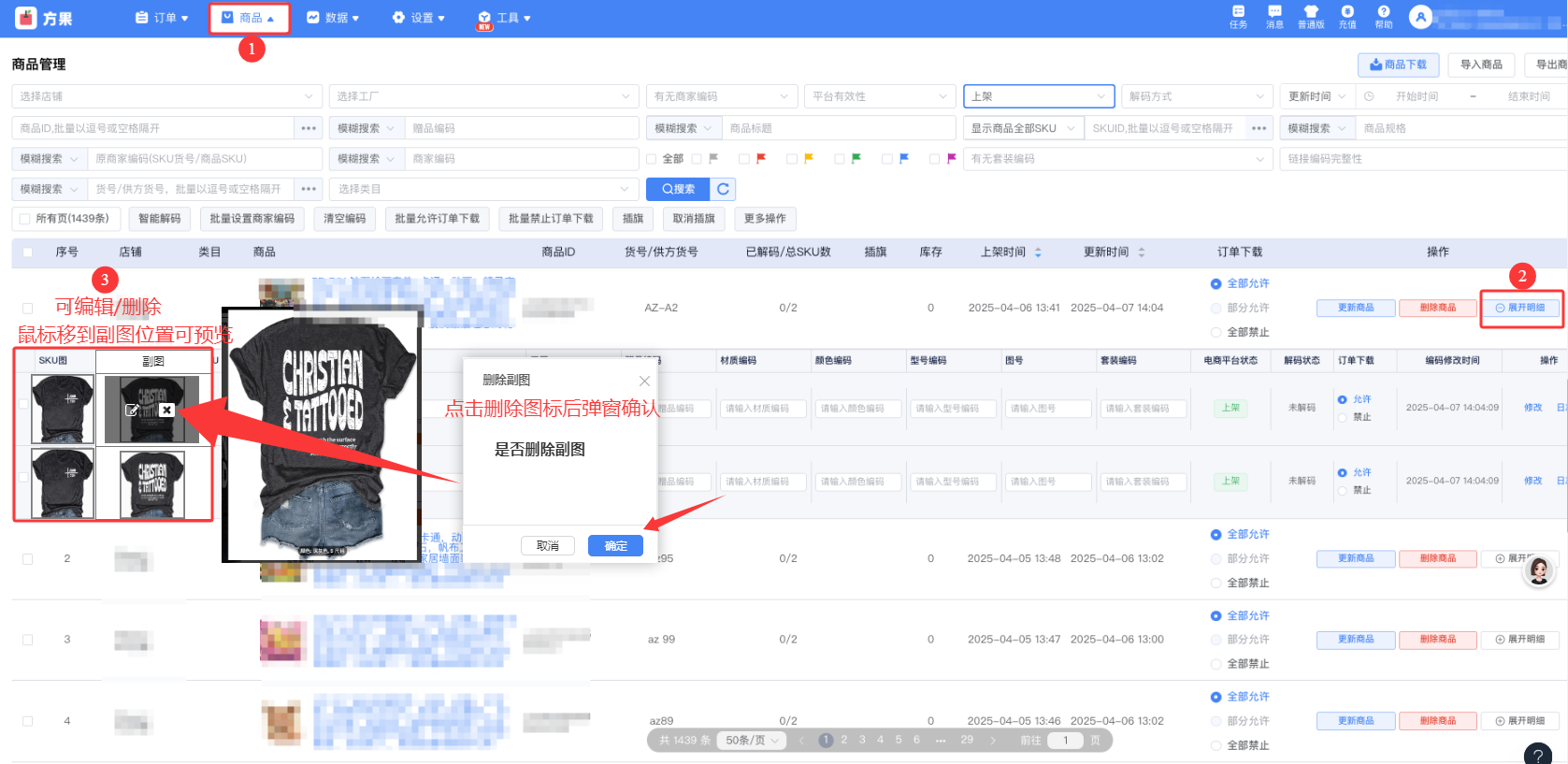Open the 设置 menu
The height and width of the screenshot is (764, 1568).
[x=419, y=18]
